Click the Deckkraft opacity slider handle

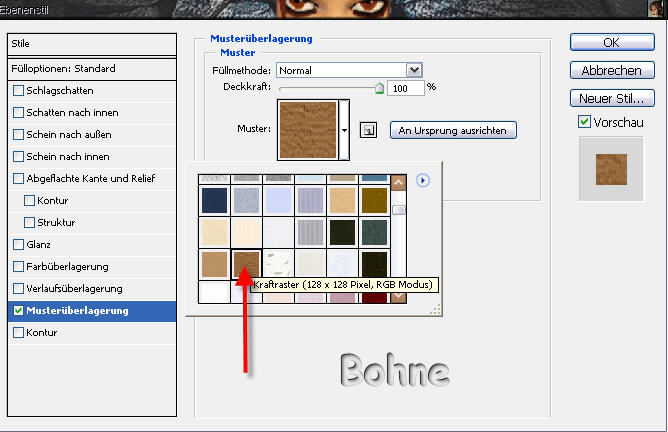point(379,88)
